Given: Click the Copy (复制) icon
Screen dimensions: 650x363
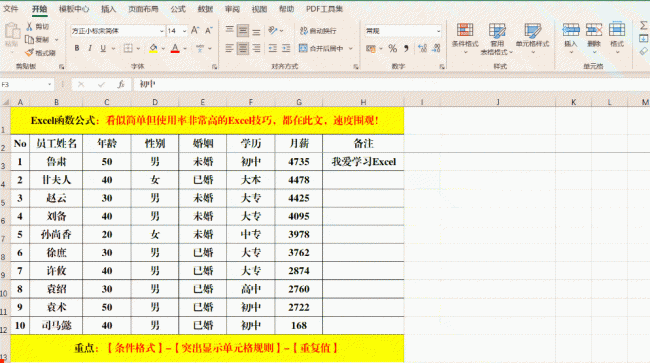Looking at the screenshot, I should [x=29, y=39].
